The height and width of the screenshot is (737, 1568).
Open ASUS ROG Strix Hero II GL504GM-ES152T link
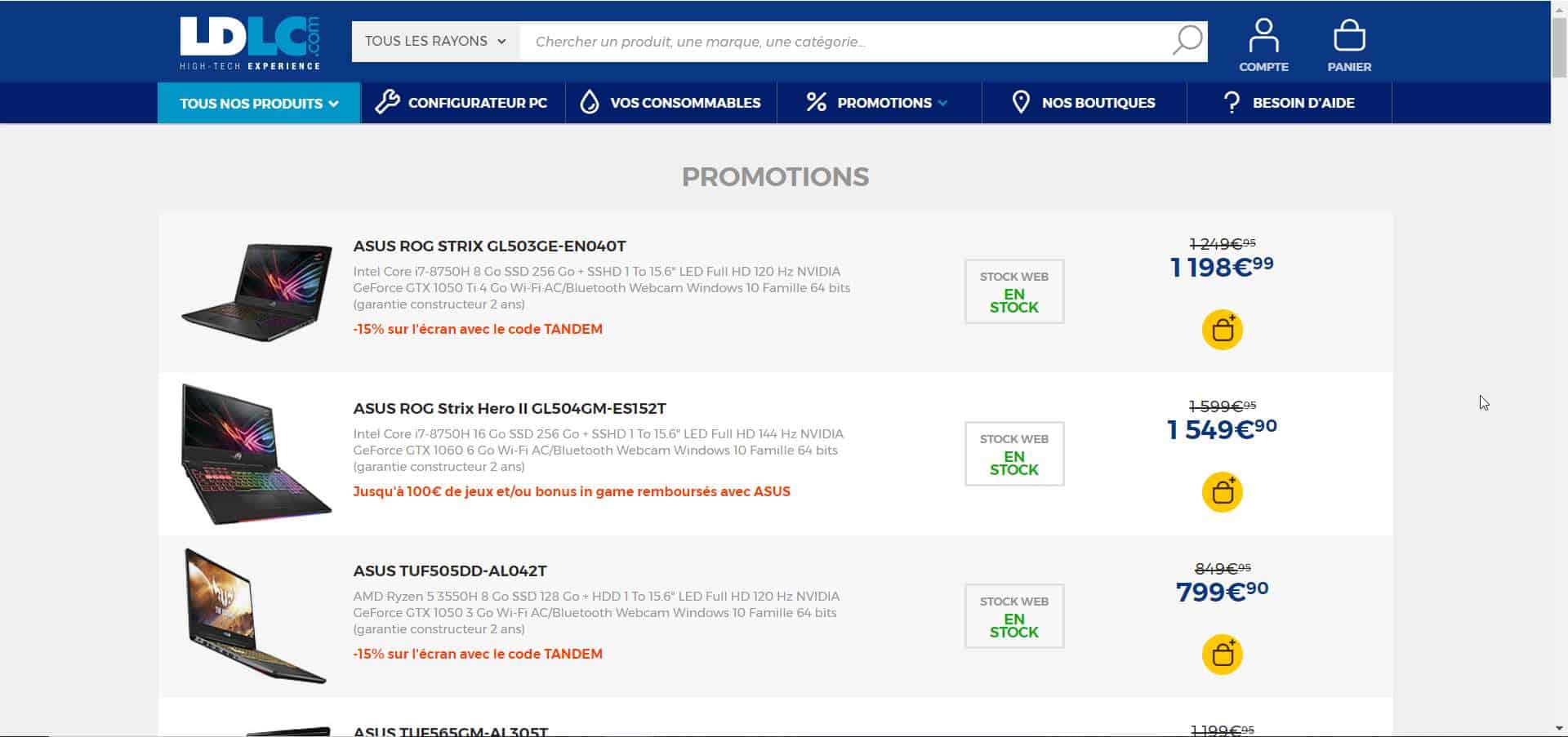click(x=510, y=408)
